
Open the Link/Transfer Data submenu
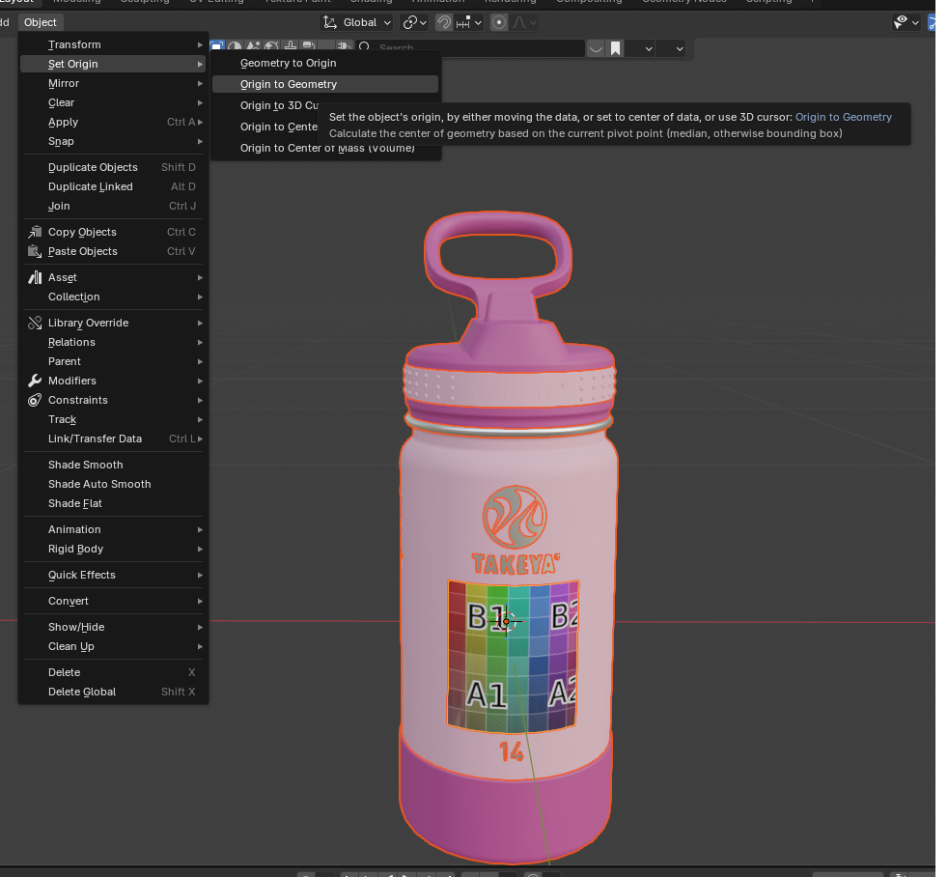coord(113,439)
